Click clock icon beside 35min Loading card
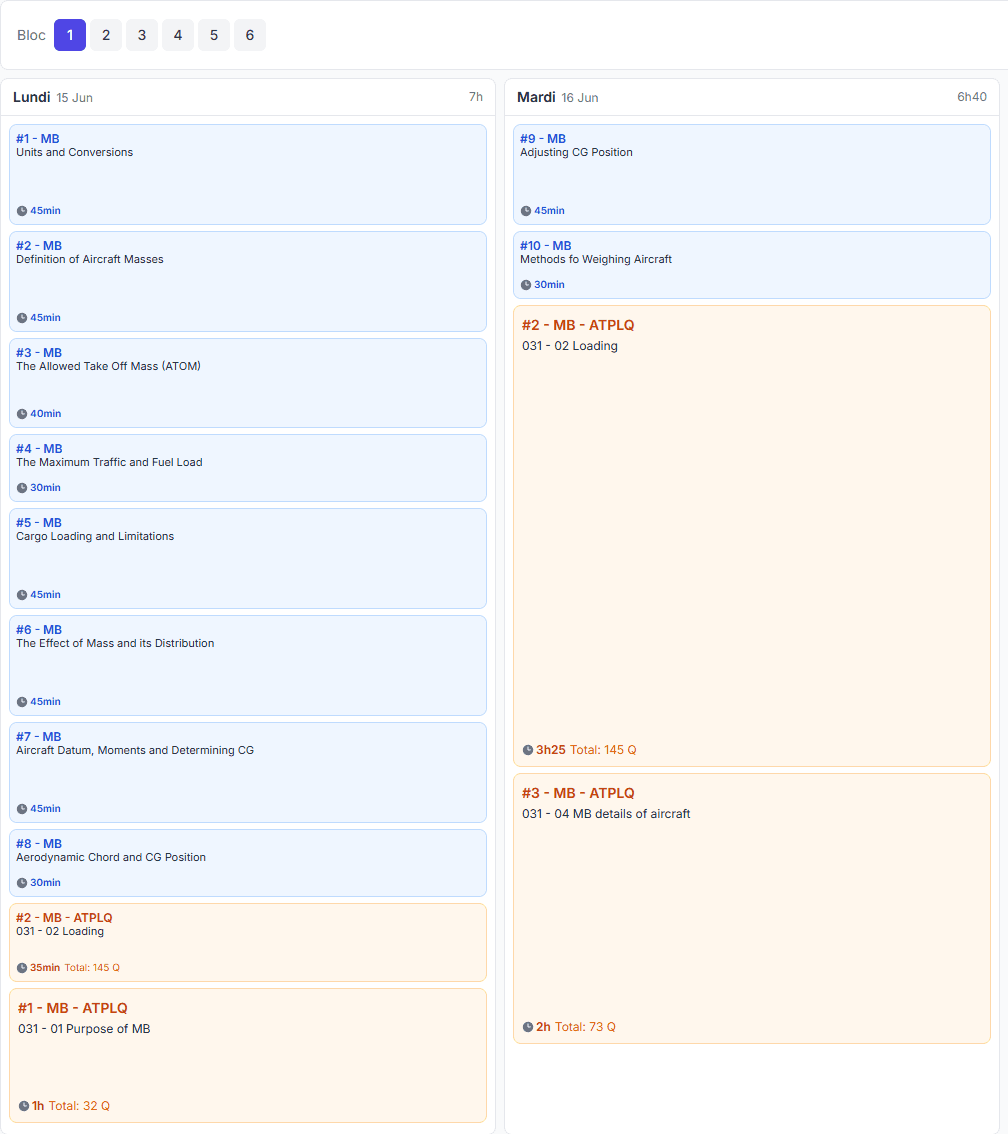Viewport: 1008px width, 1134px height. point(22,968)
